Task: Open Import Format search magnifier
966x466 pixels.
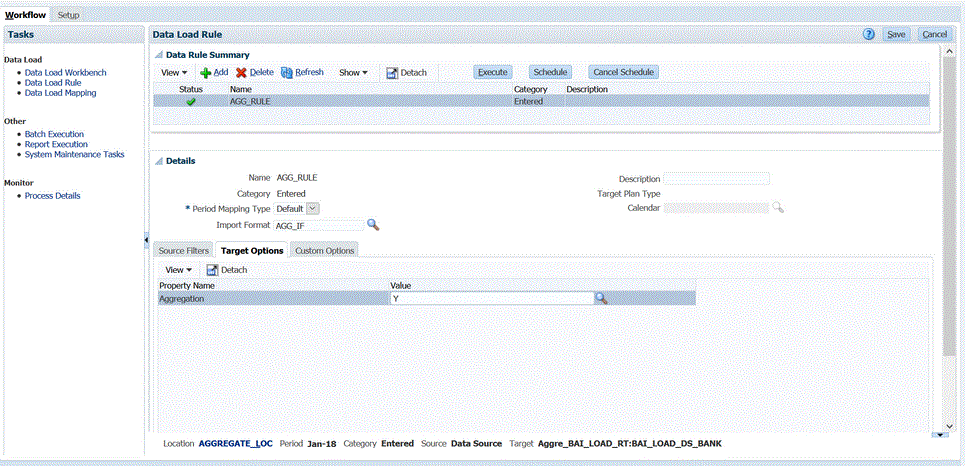Action: coord(372,225)
